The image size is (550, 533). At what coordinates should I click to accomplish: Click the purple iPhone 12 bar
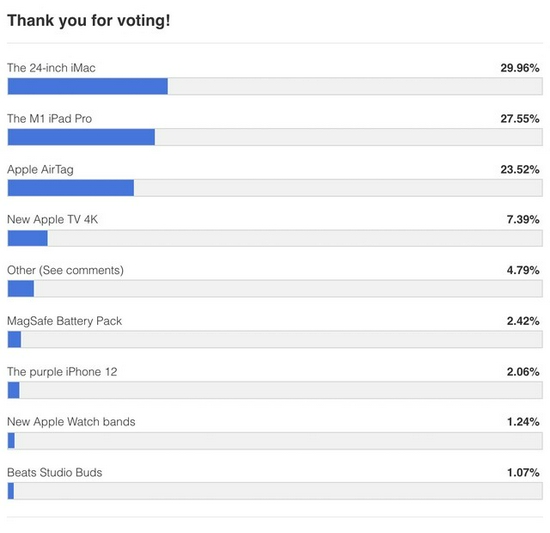[x=275, y=390]
